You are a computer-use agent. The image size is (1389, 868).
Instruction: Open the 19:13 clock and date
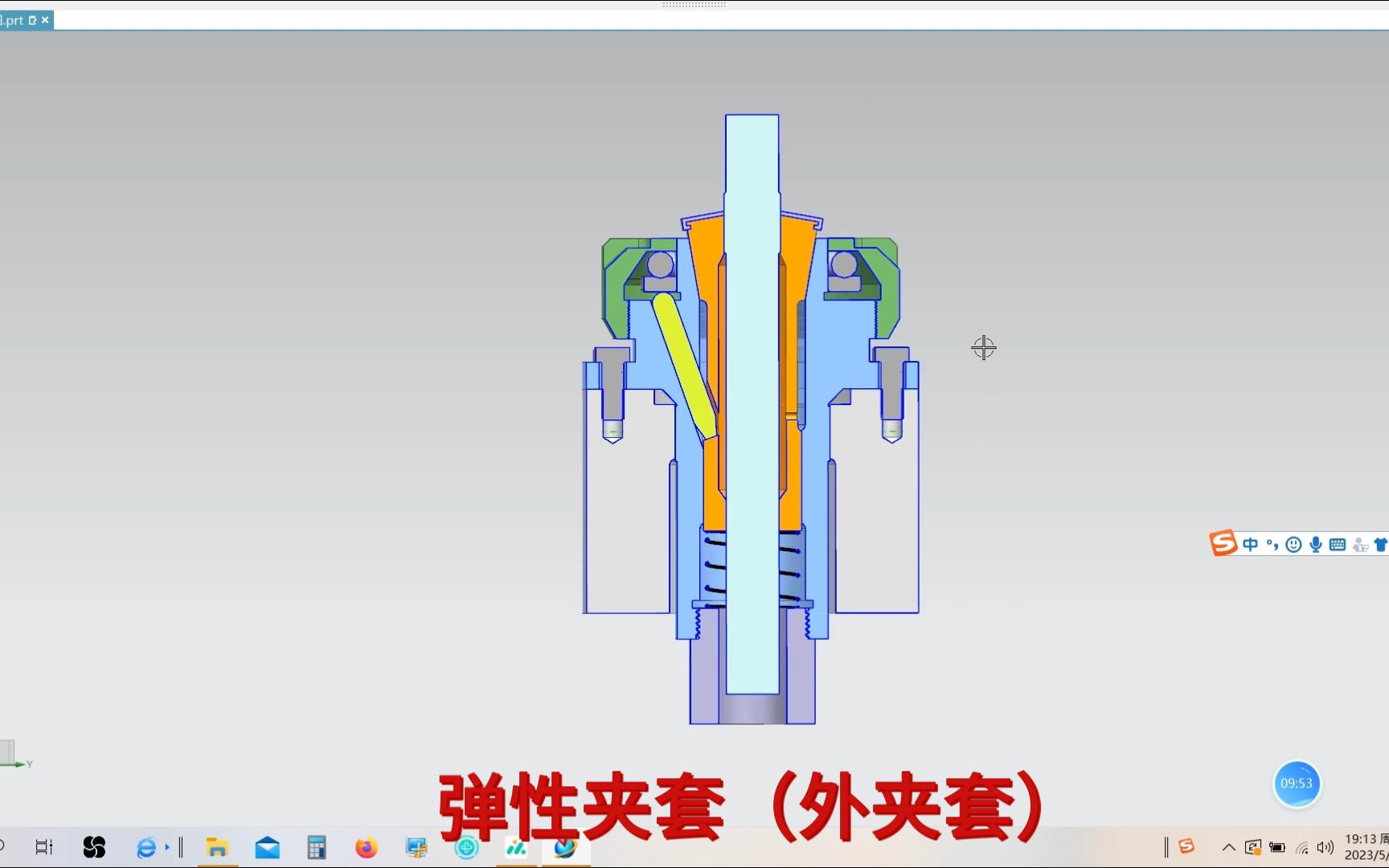1366,847
